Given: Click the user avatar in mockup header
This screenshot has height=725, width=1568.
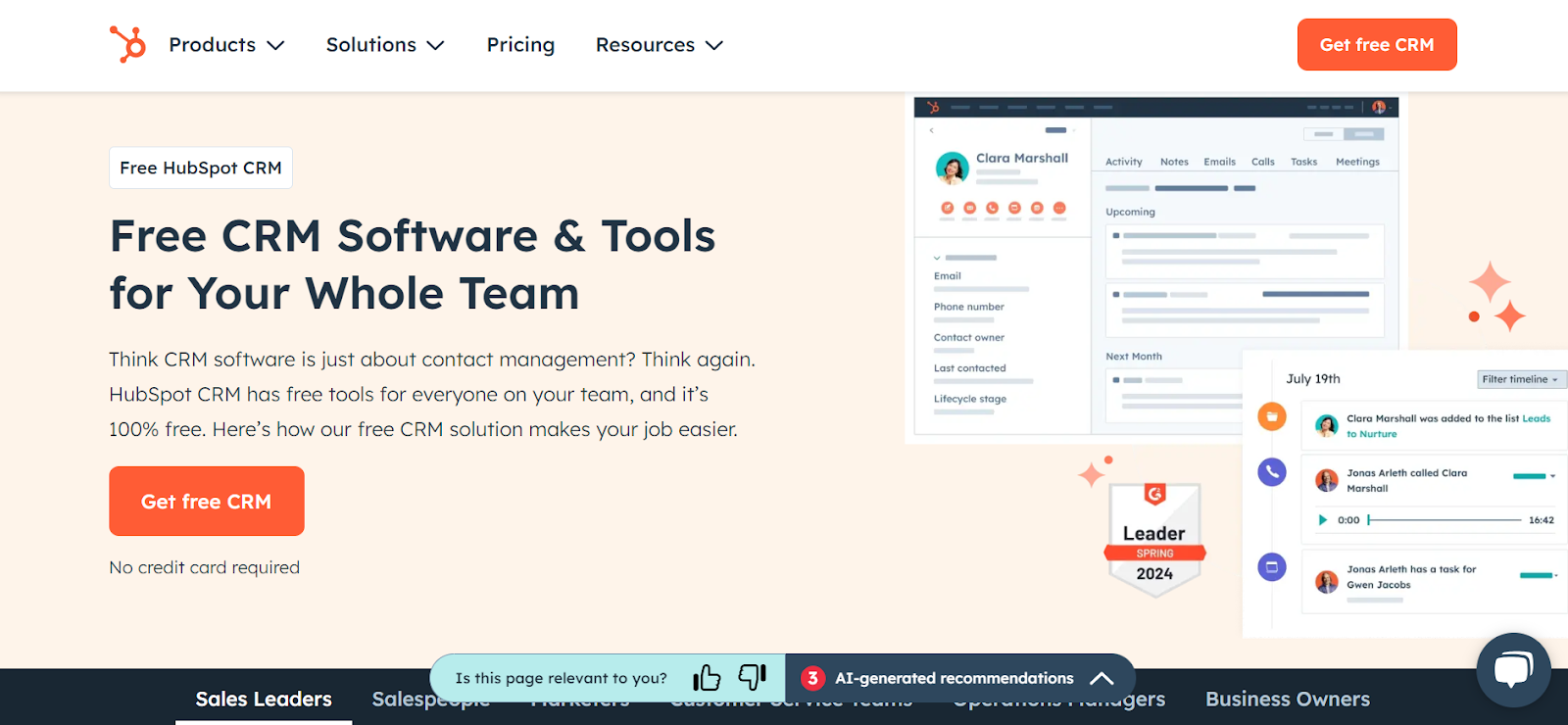Looking at the screenshot, I should 1379,107.
